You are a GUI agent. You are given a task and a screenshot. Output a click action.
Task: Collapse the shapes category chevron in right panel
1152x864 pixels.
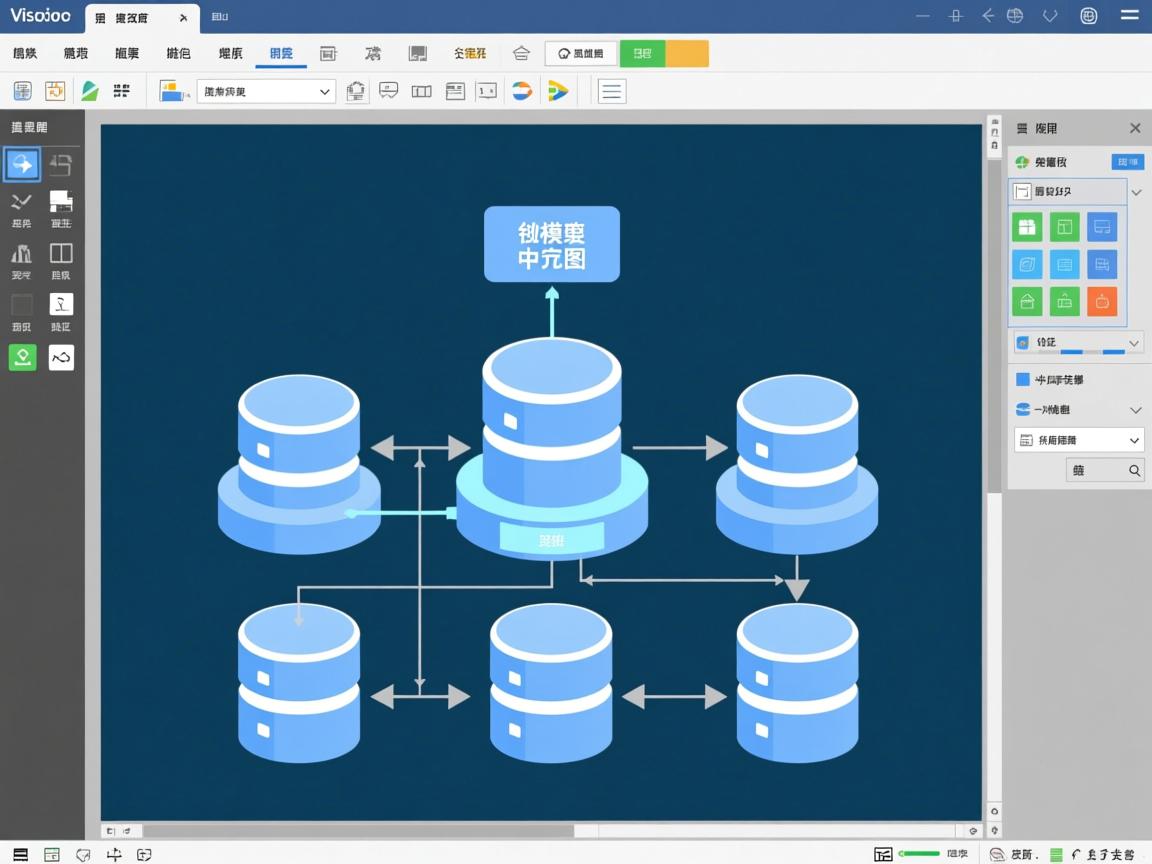1136,192
